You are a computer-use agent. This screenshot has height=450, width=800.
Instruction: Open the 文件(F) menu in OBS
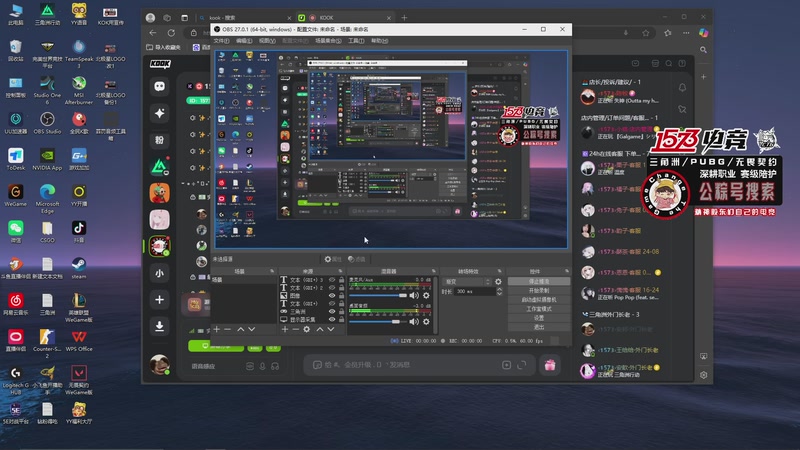click(x=221, y=41)
